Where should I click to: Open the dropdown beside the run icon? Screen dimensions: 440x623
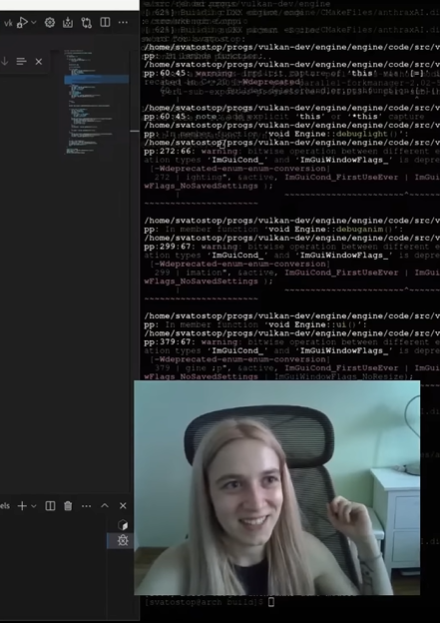coord(34,22)
